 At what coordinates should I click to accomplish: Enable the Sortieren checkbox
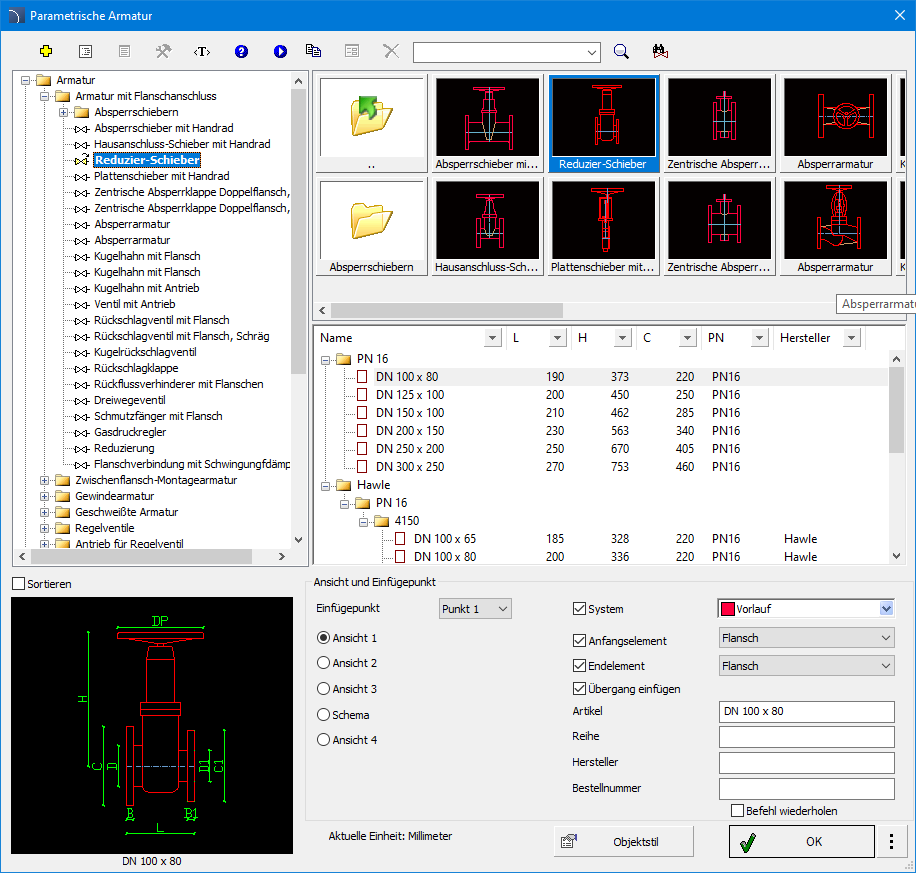coord(19,584)
